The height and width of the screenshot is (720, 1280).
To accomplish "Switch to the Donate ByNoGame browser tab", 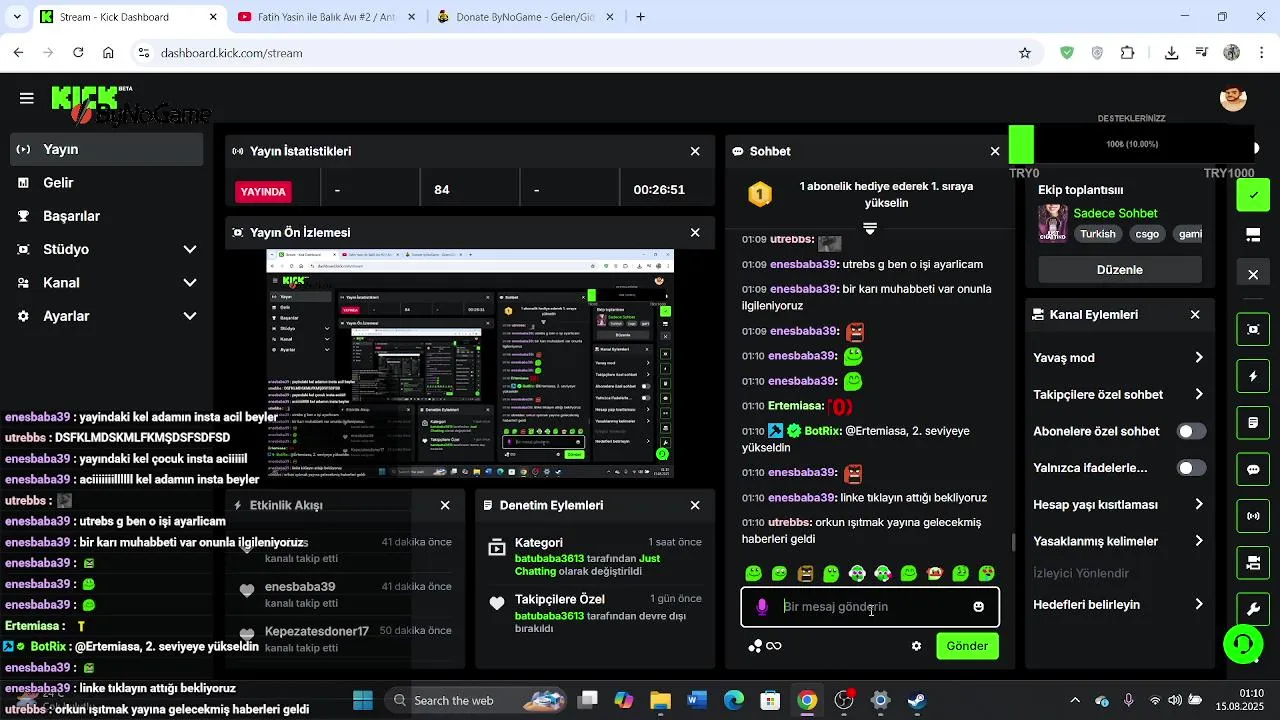I will point(528,17).
